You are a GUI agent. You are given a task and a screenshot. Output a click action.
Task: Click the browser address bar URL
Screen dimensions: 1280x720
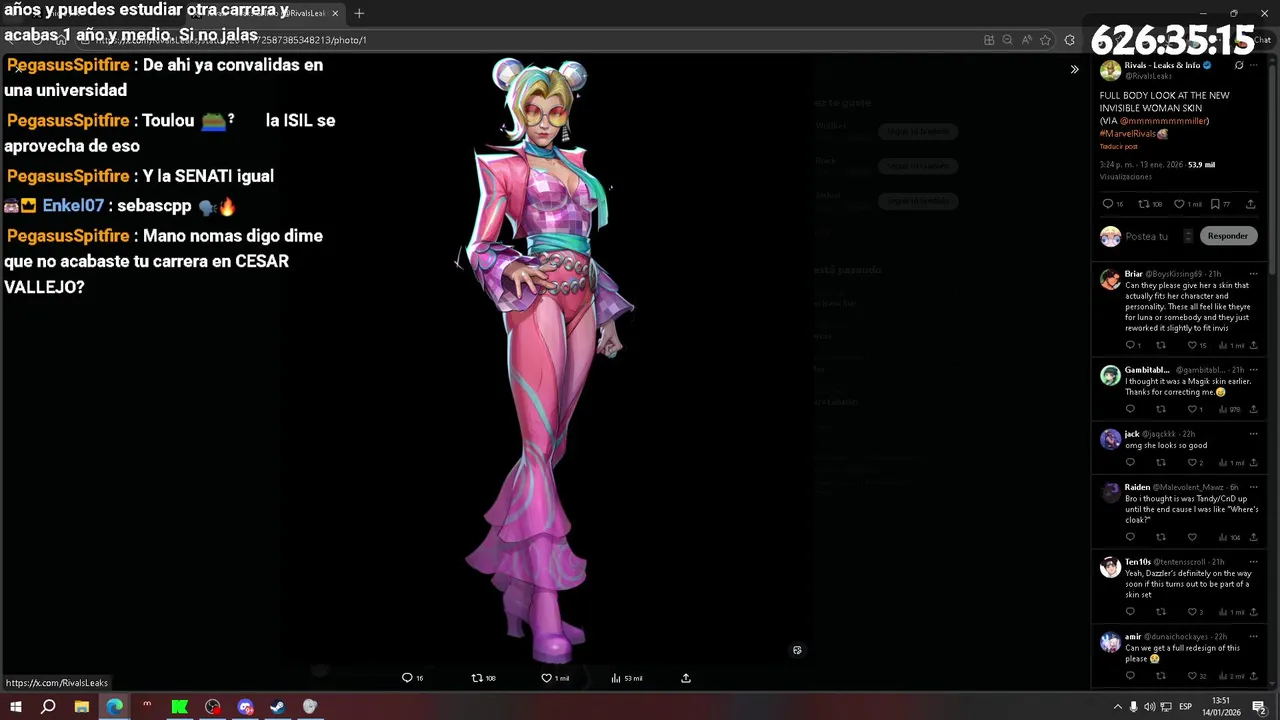point(230,40)
